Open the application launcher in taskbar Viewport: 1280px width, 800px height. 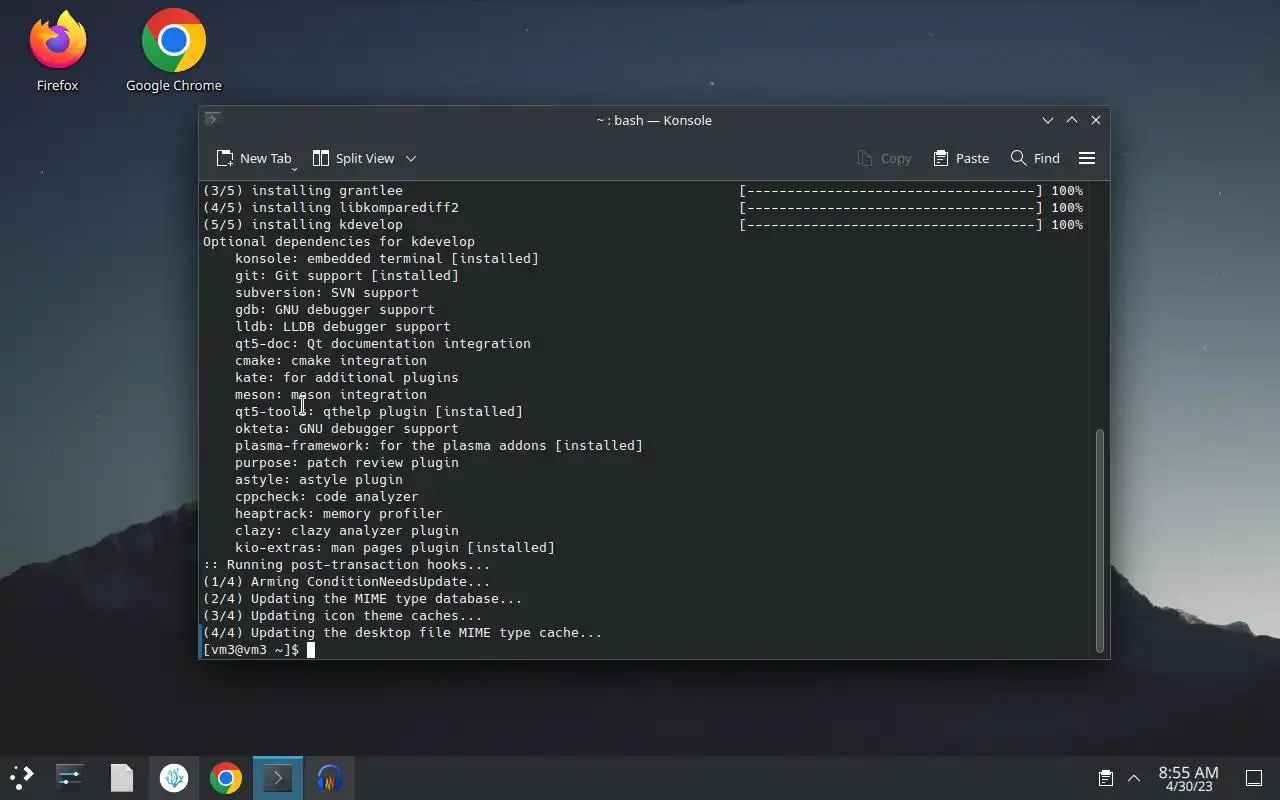[x=22, y=777]
